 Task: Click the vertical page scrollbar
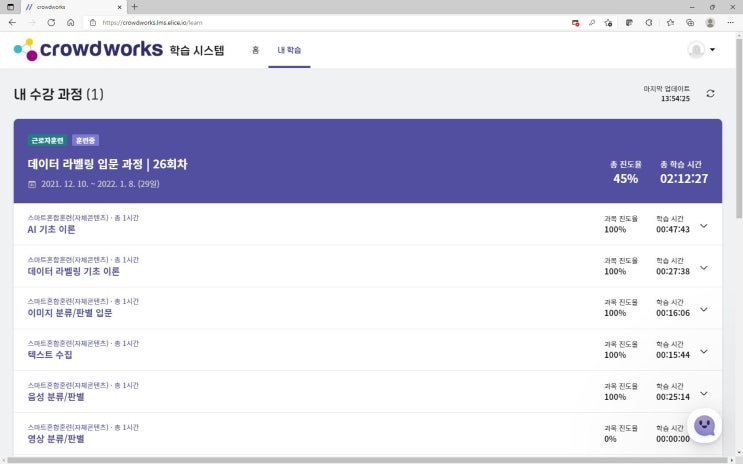coord(739,128)
